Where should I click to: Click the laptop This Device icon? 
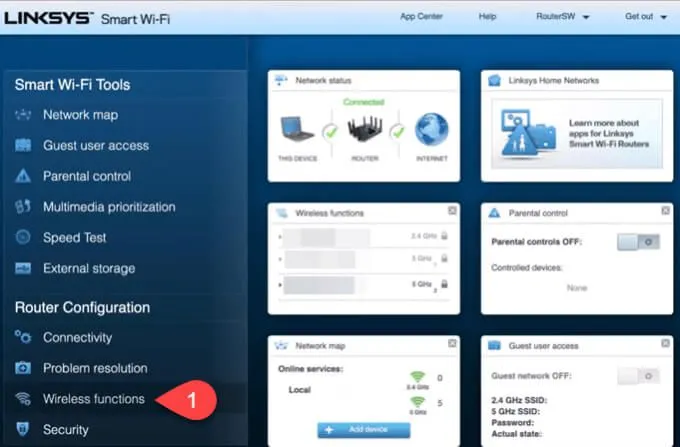[297, 129]
